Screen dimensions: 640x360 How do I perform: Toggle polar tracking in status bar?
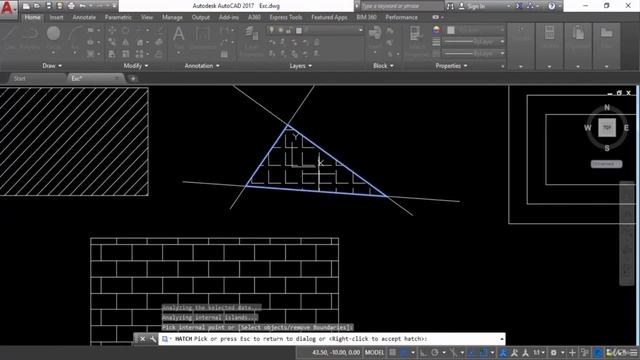(435, 353)
